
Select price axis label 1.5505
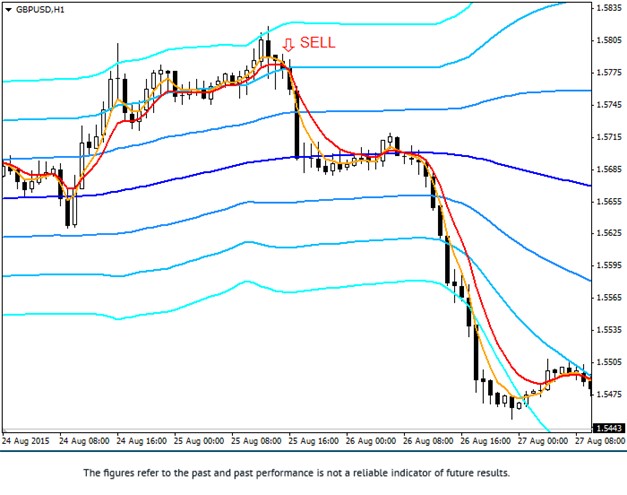pyautogui.click(x=609, y=362)
